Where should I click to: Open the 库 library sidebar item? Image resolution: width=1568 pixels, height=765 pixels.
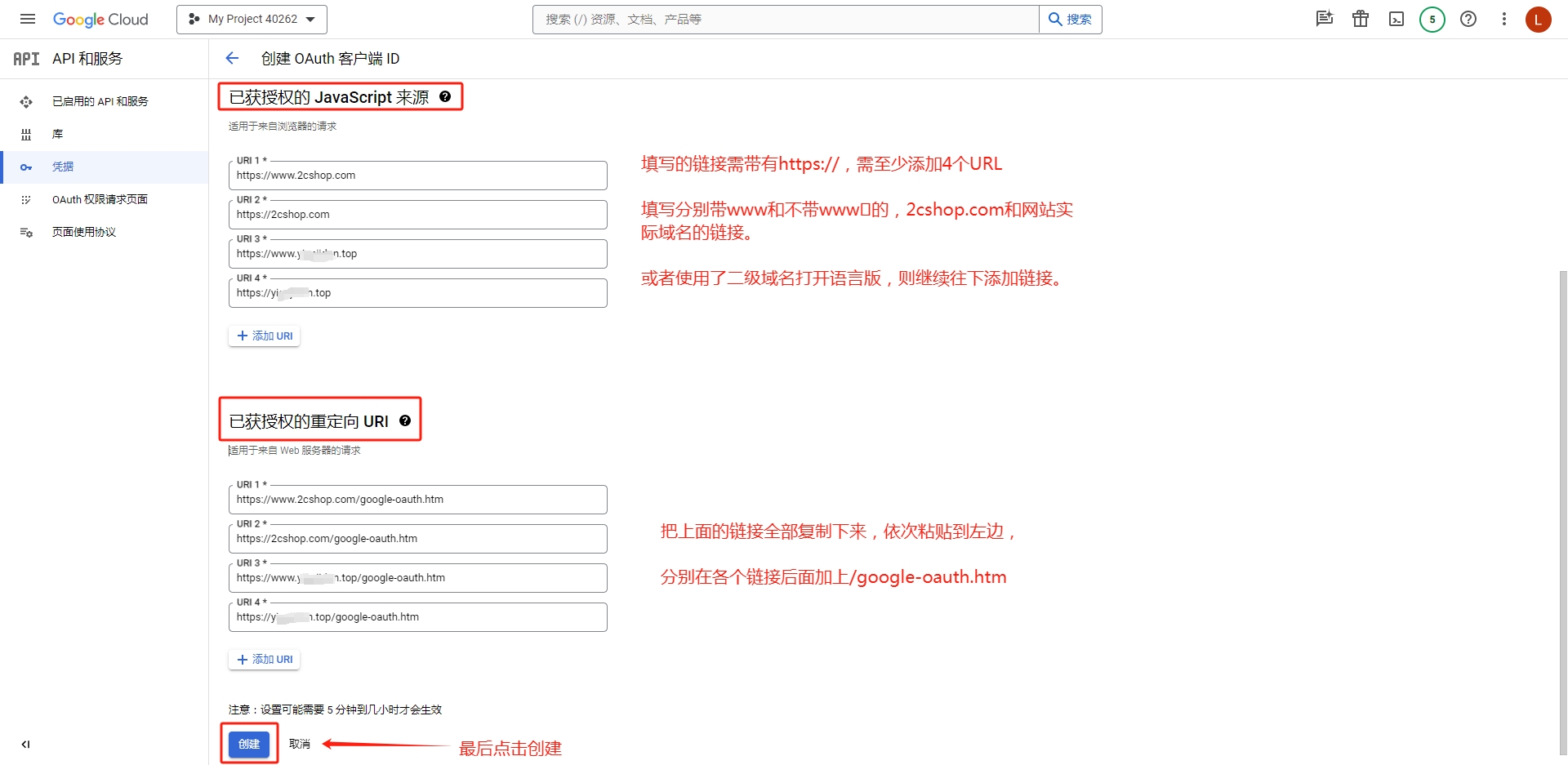(105, 134)
